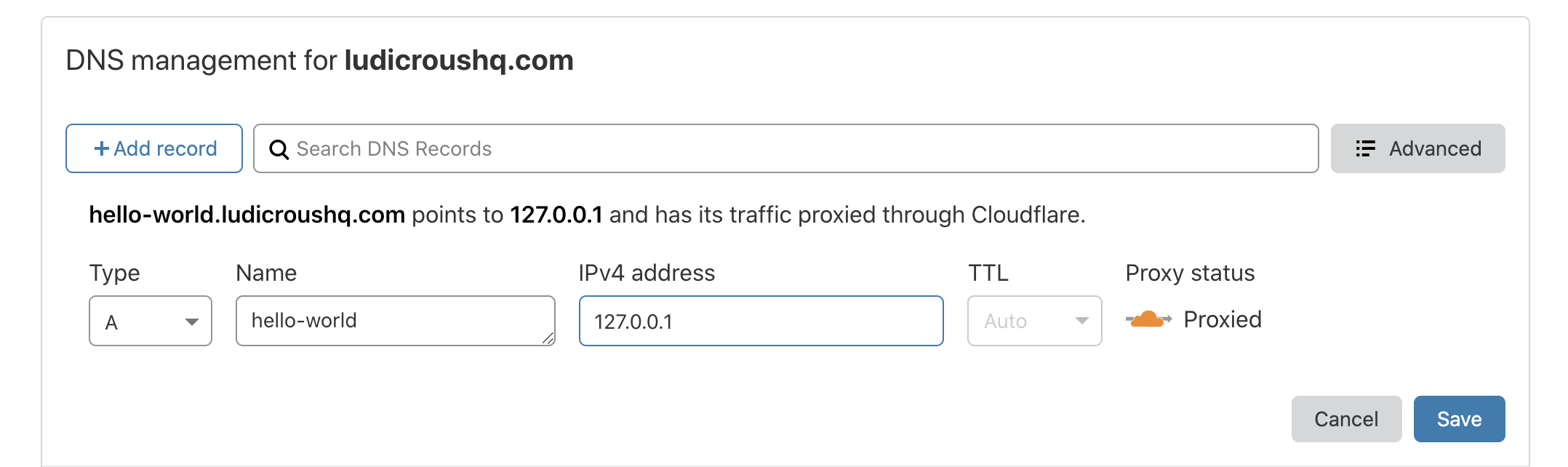Cancel the DNS record edit
This screenshot has width=1568, height=467.
(1346, 419)
